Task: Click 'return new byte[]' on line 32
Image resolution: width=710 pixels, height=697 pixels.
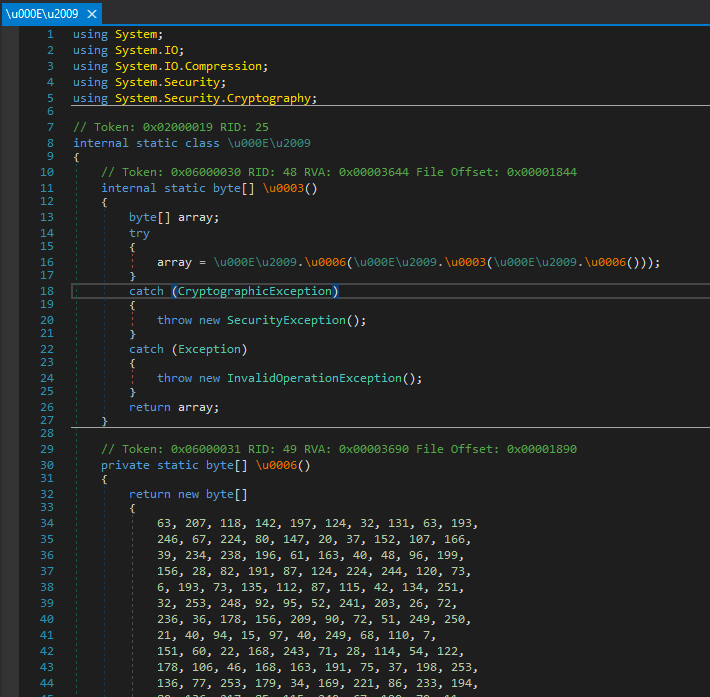Action: click(188, 494)
